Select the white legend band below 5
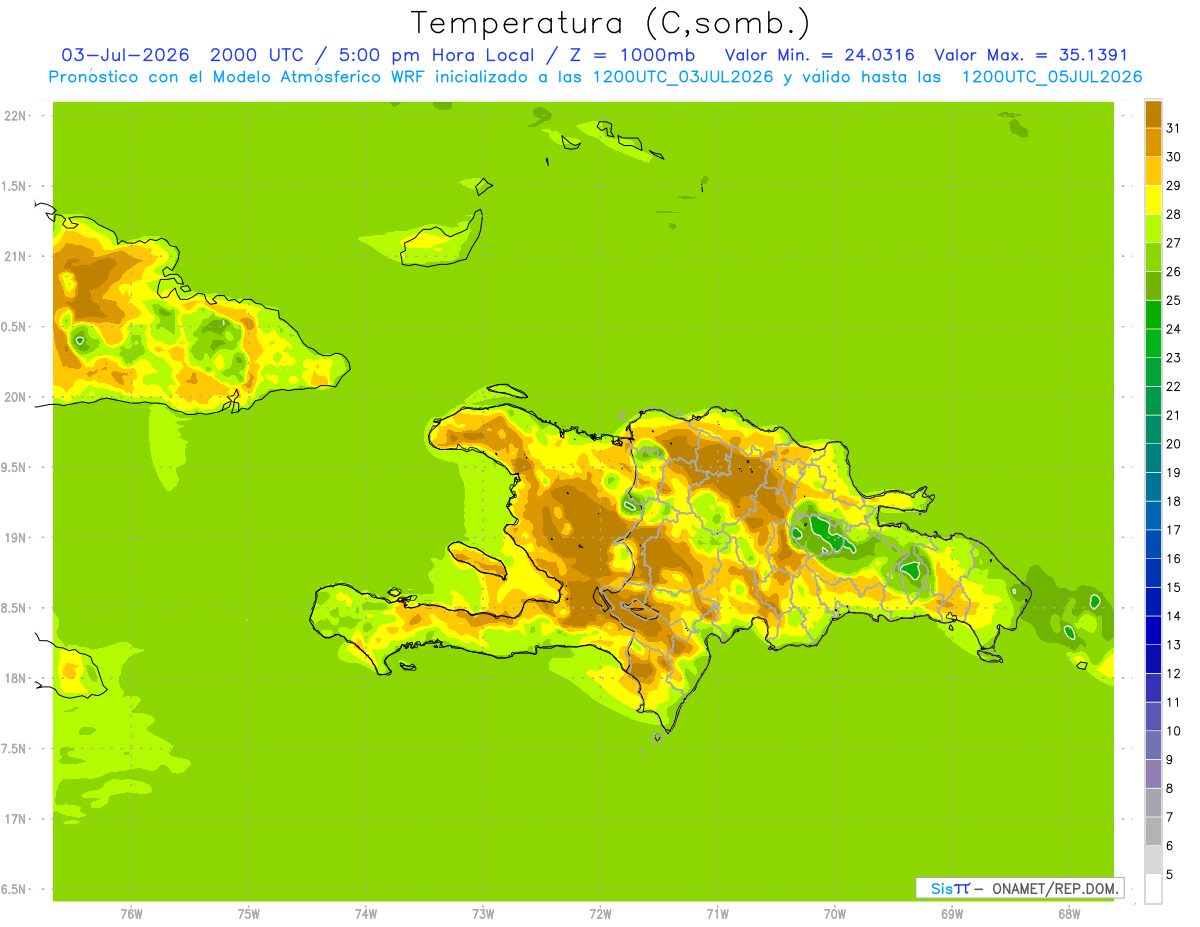1200x927 pixels. [1153, 889]
